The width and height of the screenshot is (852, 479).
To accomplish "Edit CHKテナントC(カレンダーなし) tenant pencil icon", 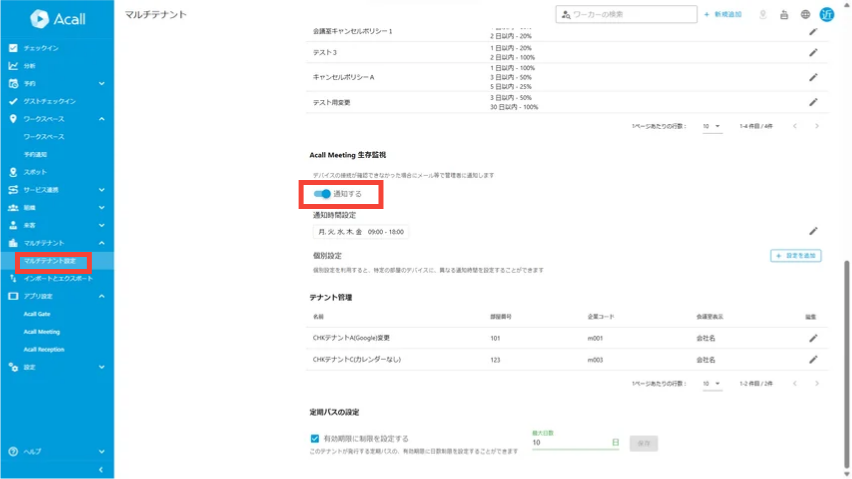I will [x=813, y=360].
